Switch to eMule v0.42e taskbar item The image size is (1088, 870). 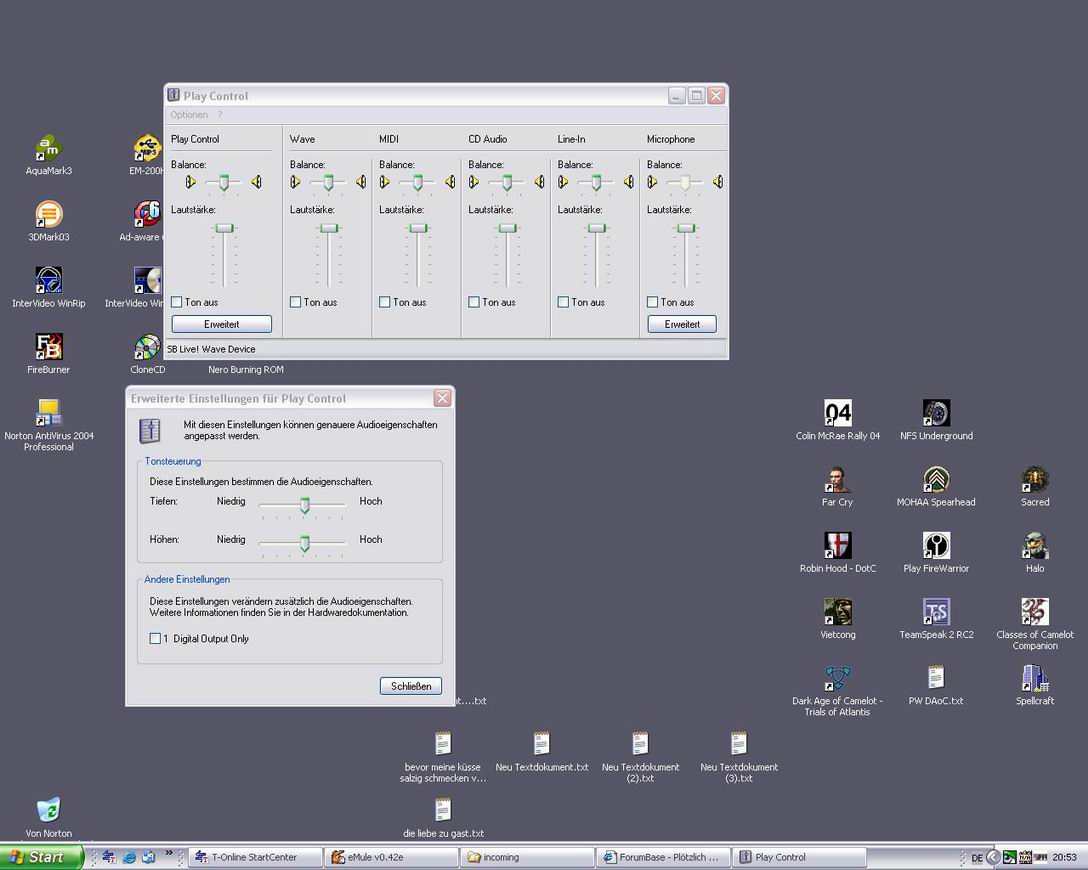(x=391, y=858)
